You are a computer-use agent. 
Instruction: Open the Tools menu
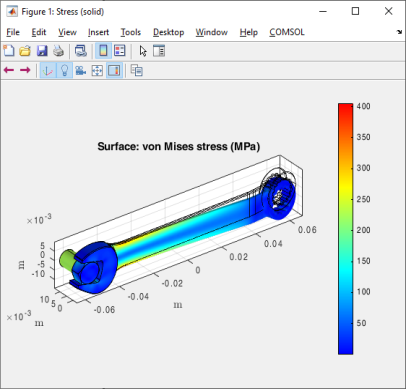pyautogui.click(x=131, y=32)
